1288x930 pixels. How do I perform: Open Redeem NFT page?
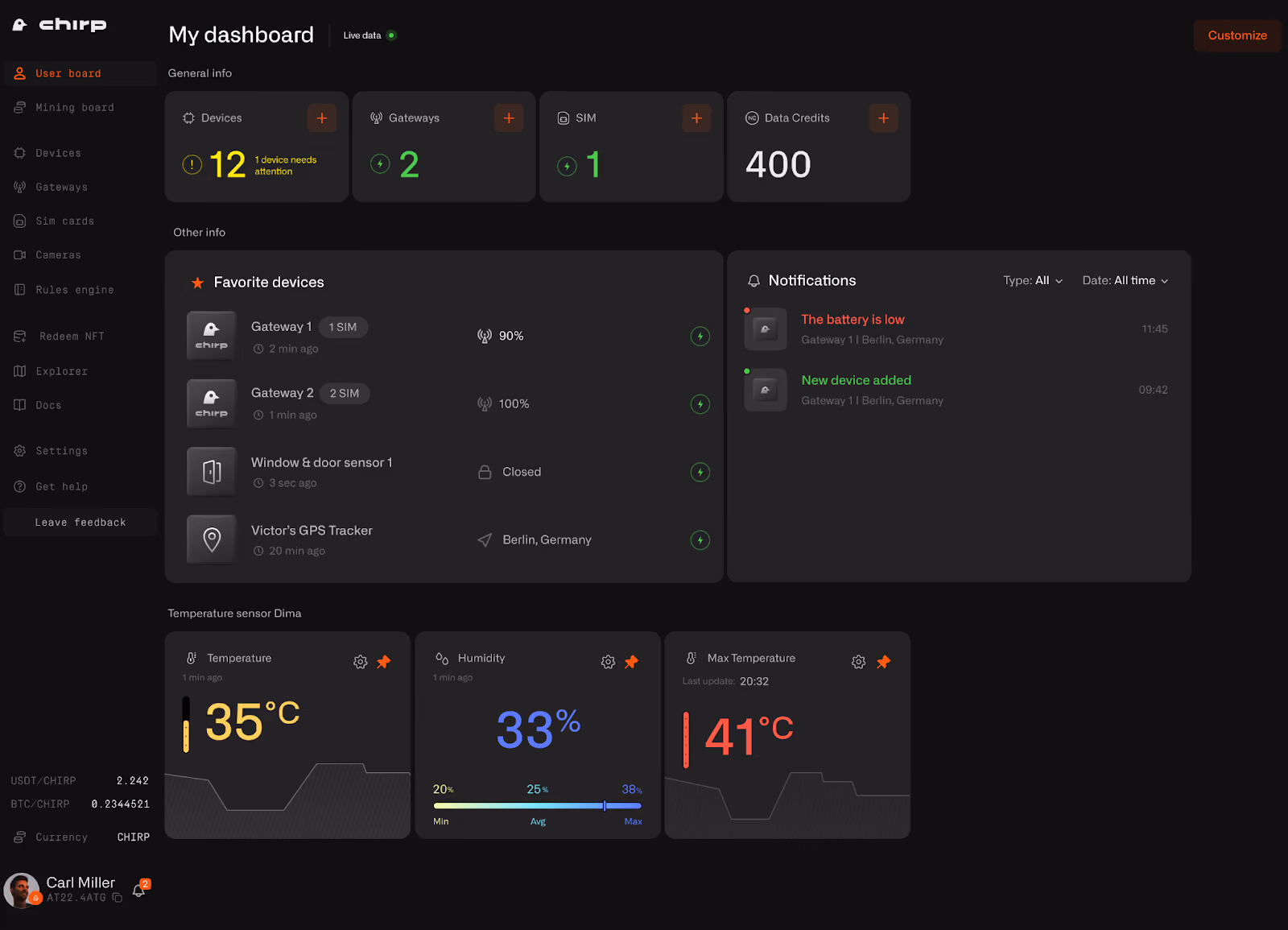[80, 337]
